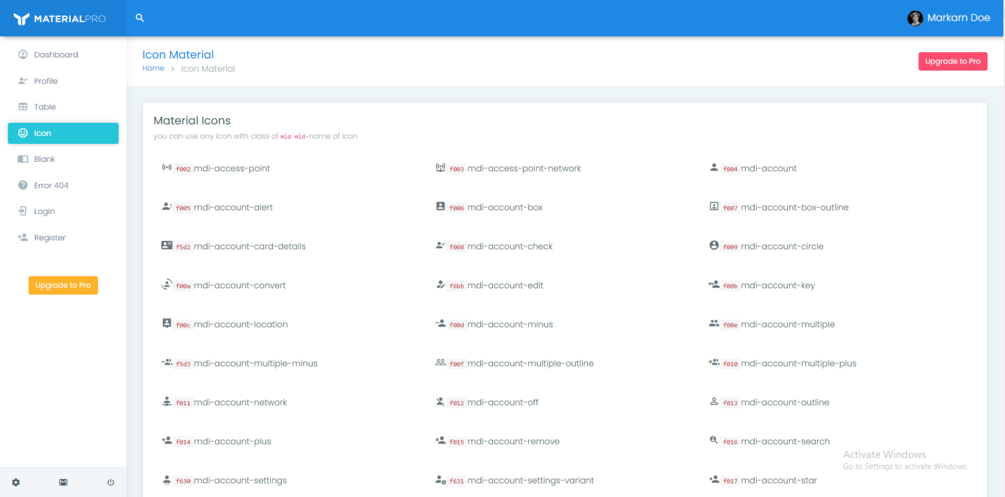
Task: Click the f004 code badge
Action: coord(730,169)
